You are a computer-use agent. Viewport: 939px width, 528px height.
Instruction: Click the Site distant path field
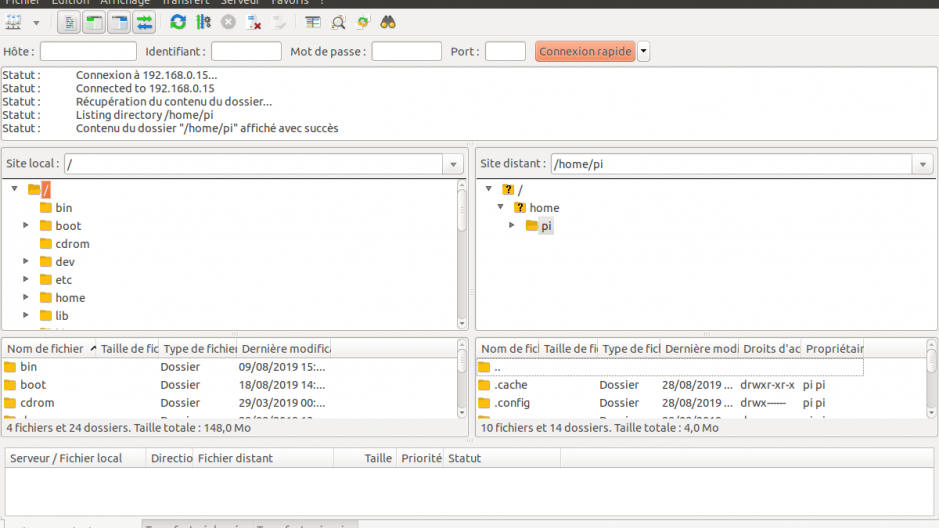point(732,164)
